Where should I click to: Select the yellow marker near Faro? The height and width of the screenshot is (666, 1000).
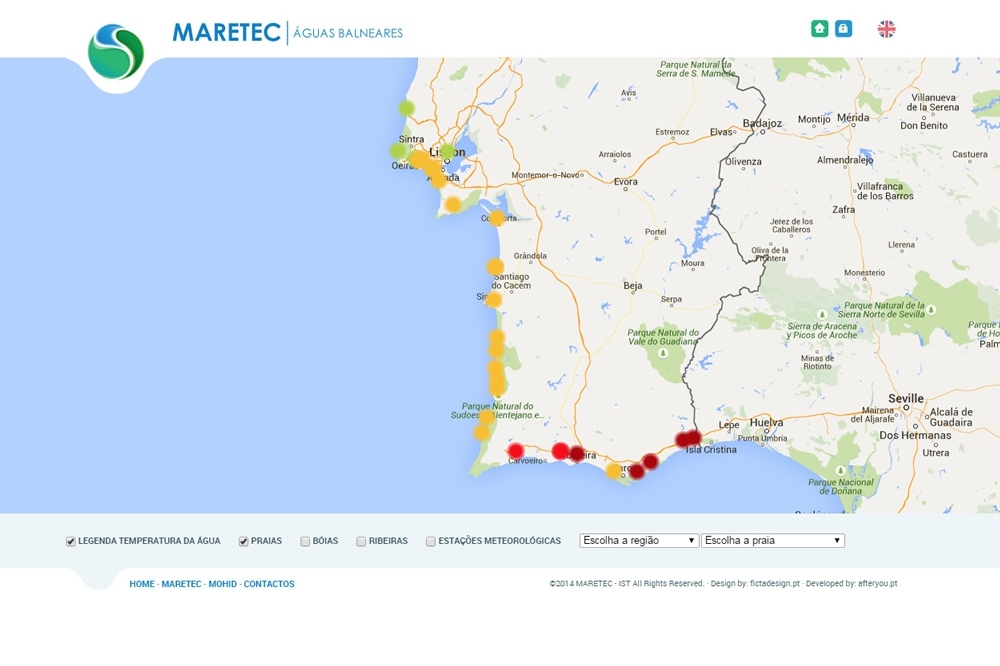614,471
